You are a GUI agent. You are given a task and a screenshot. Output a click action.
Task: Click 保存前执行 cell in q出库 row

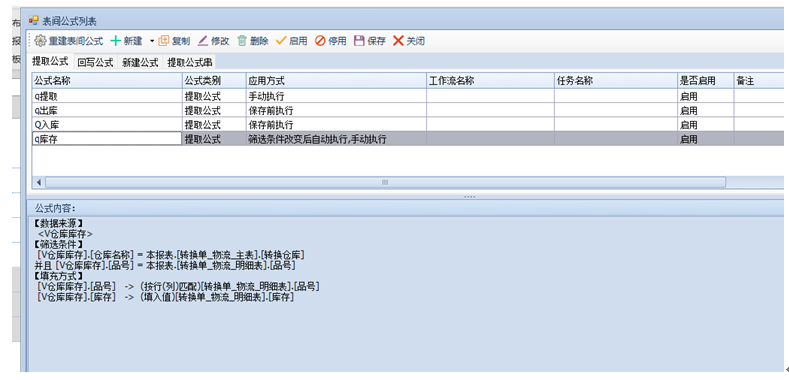coord(336,110)
